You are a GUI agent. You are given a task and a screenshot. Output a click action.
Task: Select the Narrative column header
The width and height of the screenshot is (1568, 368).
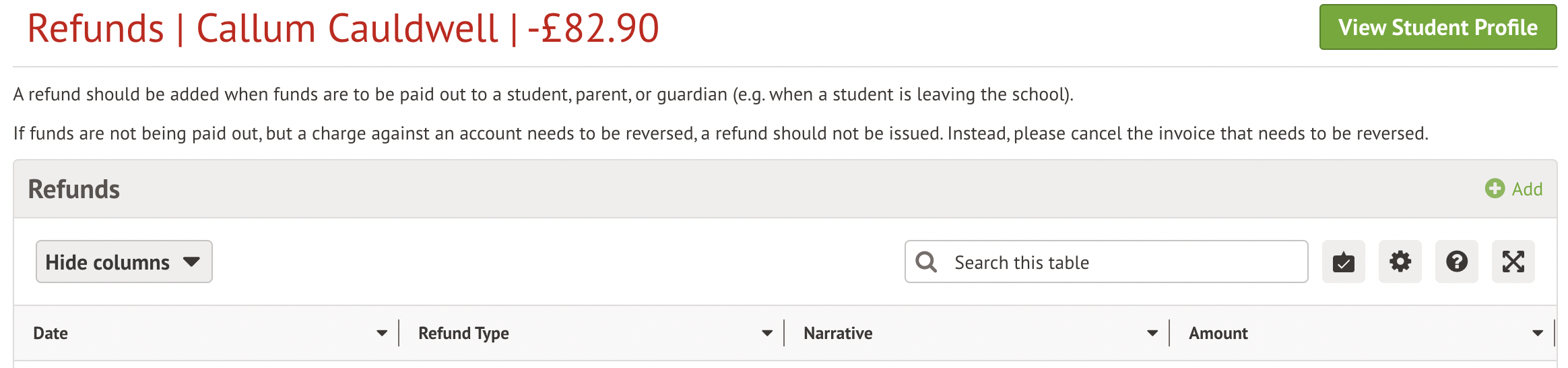838,334
